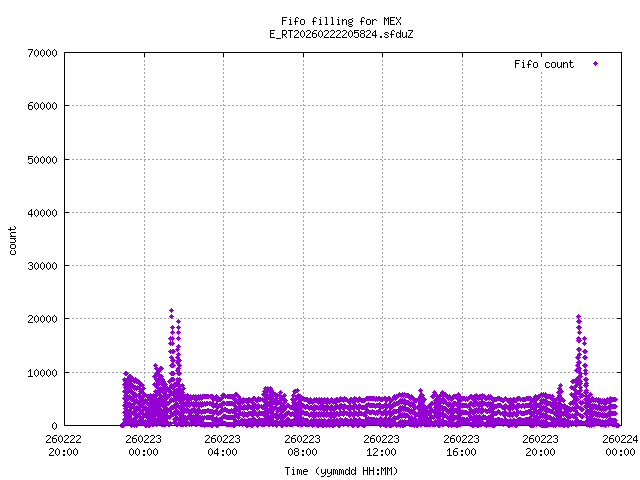Select the 20000 y-axis tick label
The width and height of the screenshot is (640, 480).
pos(39,319)
